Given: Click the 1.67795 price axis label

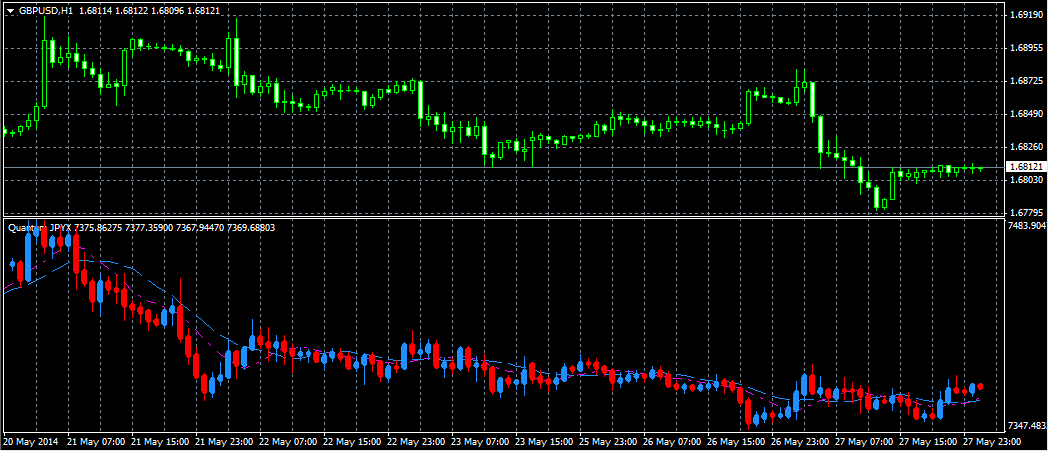Looking at the screenshot, I should pyautogui.click(x=1026, y=212).
